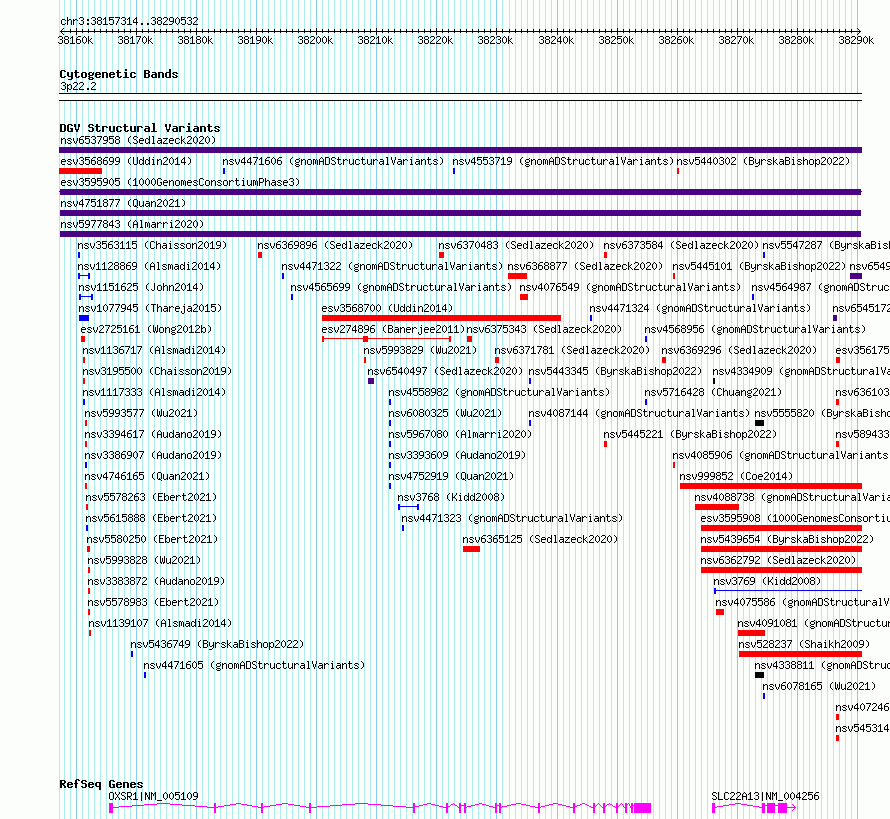890x819 pixels.
Task: Click nsv3394617 (Audano2019) label
Action: coord(153,434)
